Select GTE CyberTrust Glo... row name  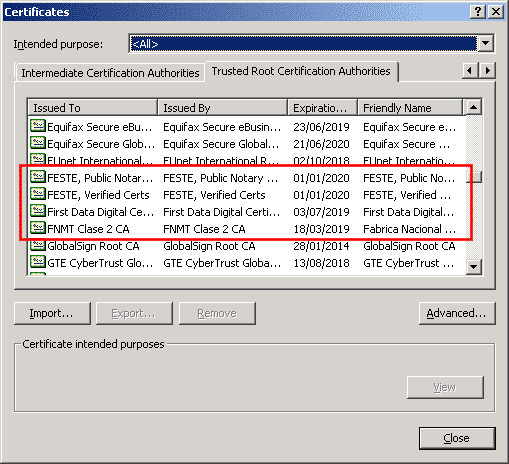pyautogui.click(x=100, y=263)
